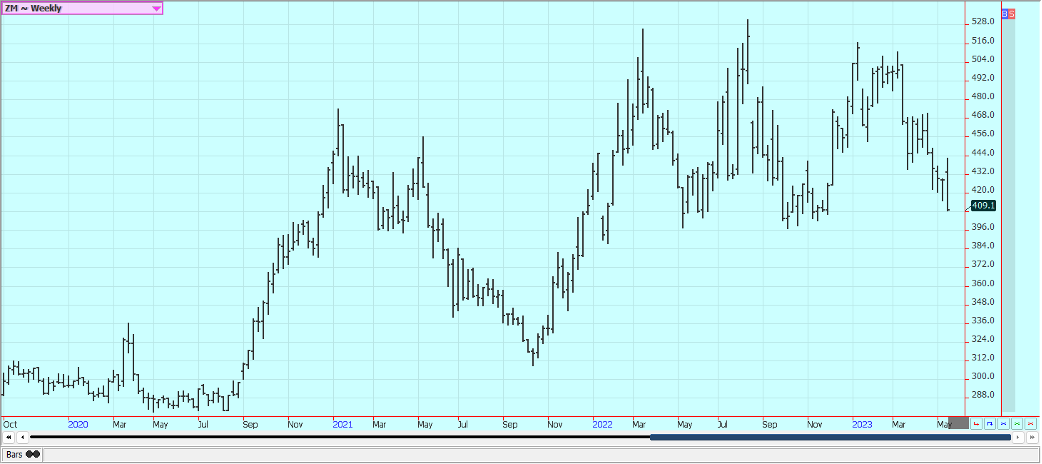This screenshot has height=464, width=1042.
Task: Select the Bars tab
Action: (x=23, y=455)
